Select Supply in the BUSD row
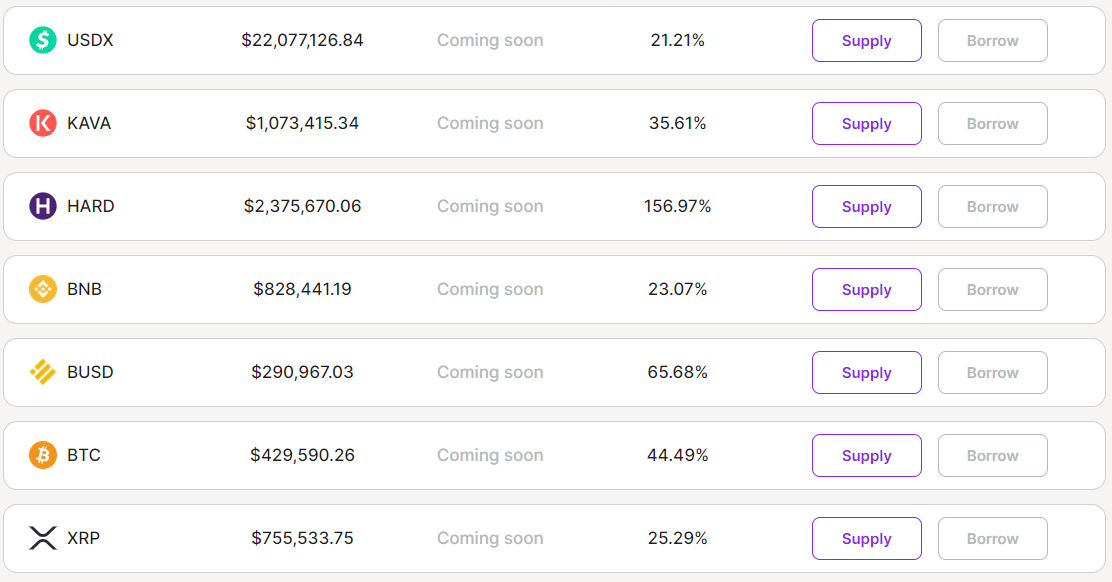This screenshot has height=582, width=1112. tap(867, 372)
